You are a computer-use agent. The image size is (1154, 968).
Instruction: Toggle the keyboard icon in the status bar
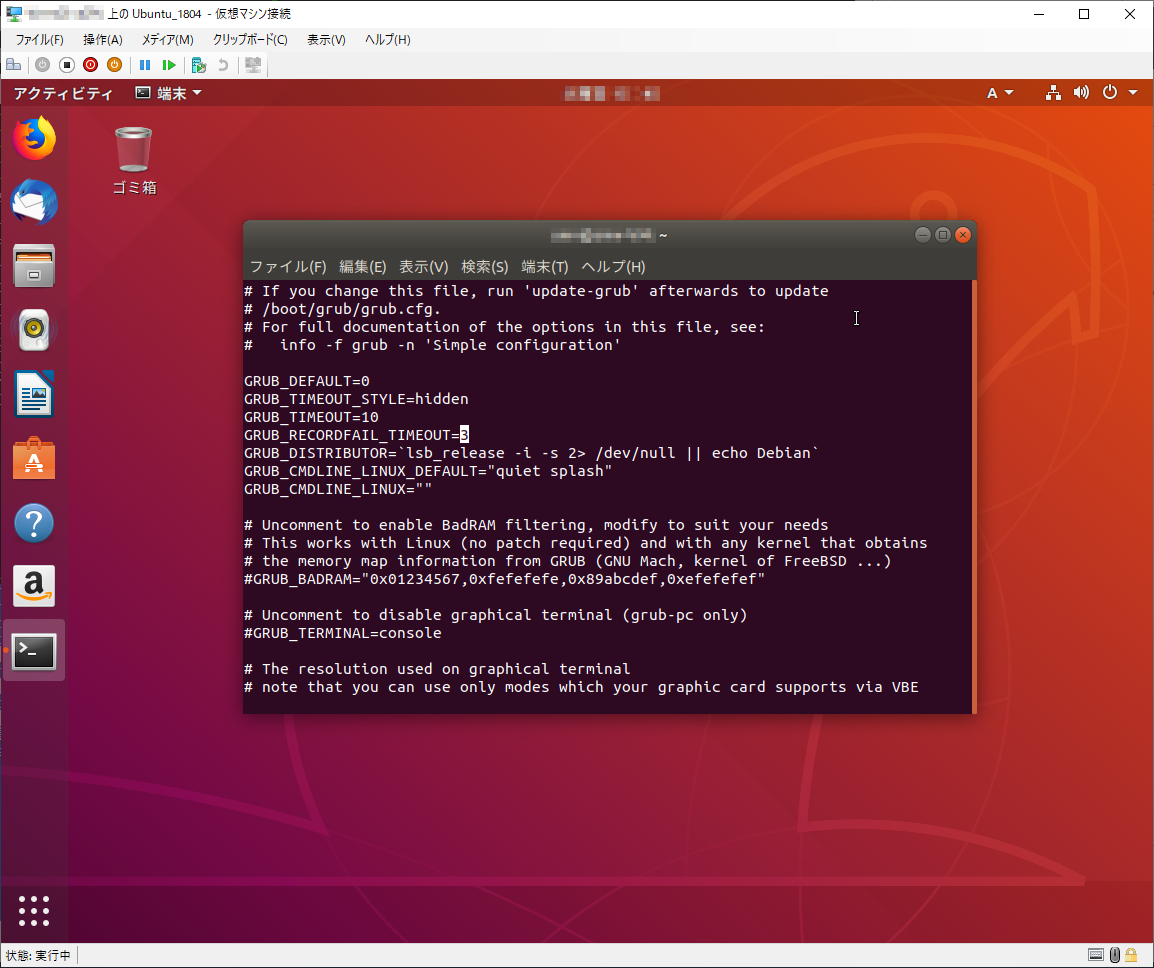1096,955
